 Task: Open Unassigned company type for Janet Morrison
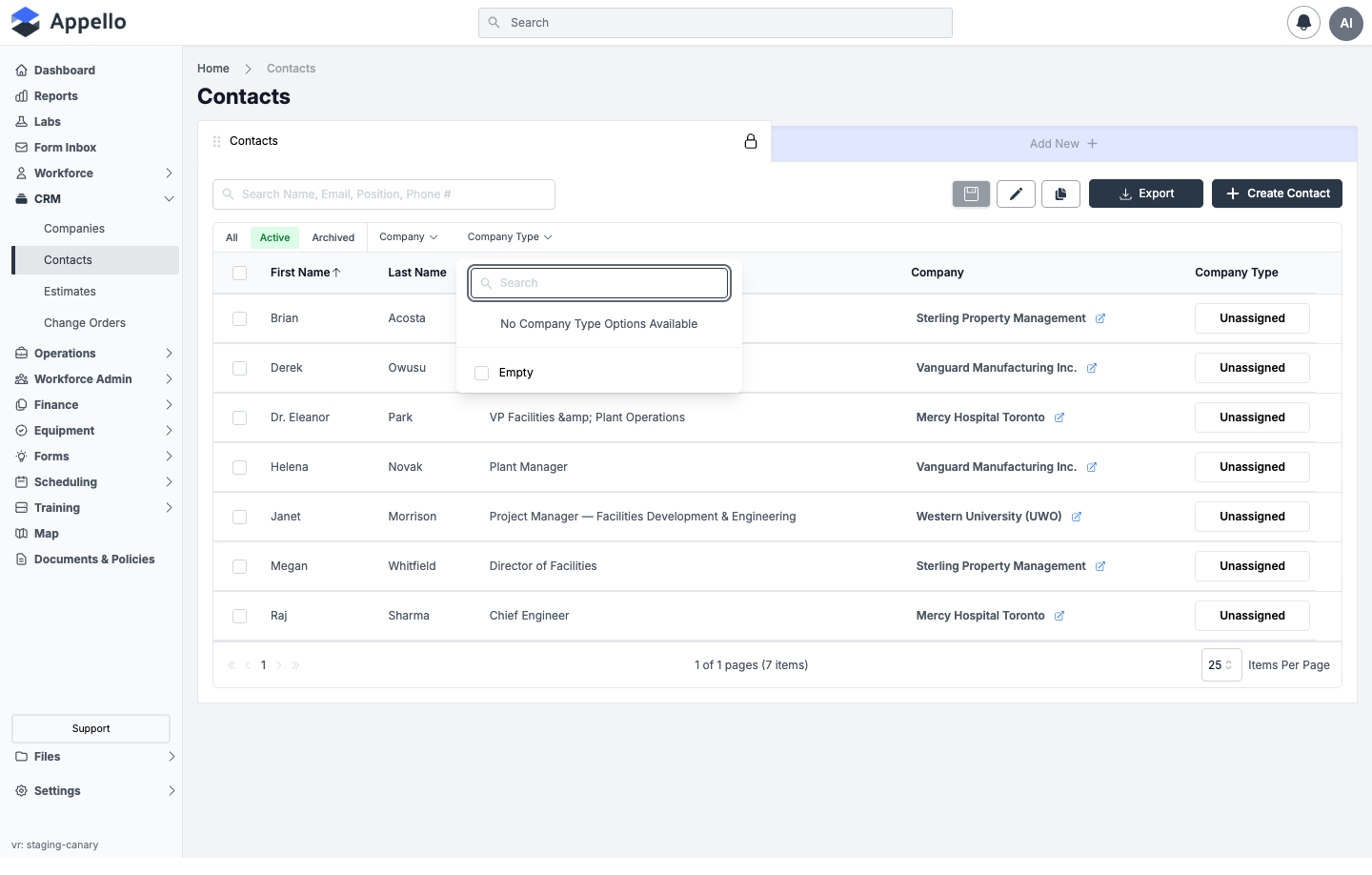pyautogui.click(x=1252, y=517)
